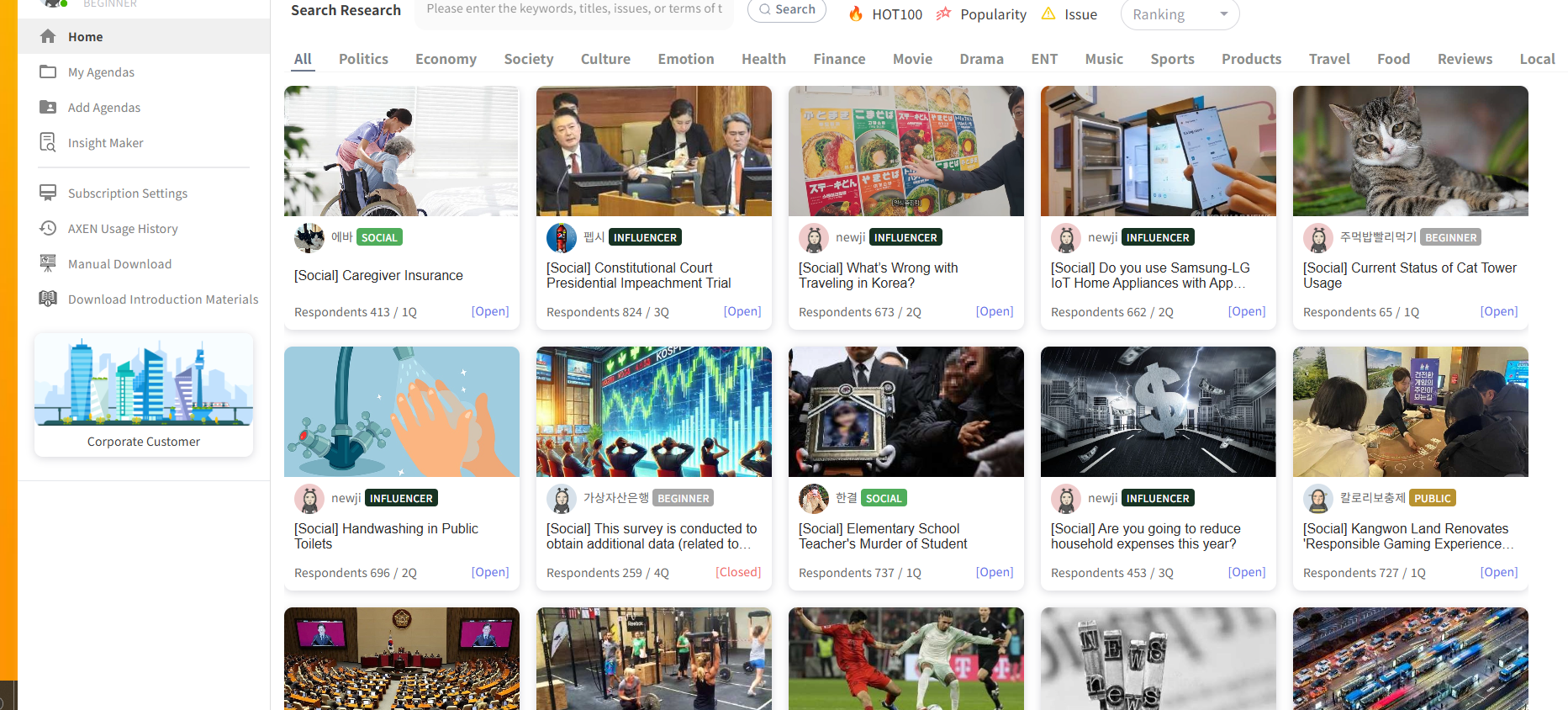Click newji avatar on Traveling in Korea card
This screenshot has height=710, width=1568.
pyautogui.click(x=814, y=238)
